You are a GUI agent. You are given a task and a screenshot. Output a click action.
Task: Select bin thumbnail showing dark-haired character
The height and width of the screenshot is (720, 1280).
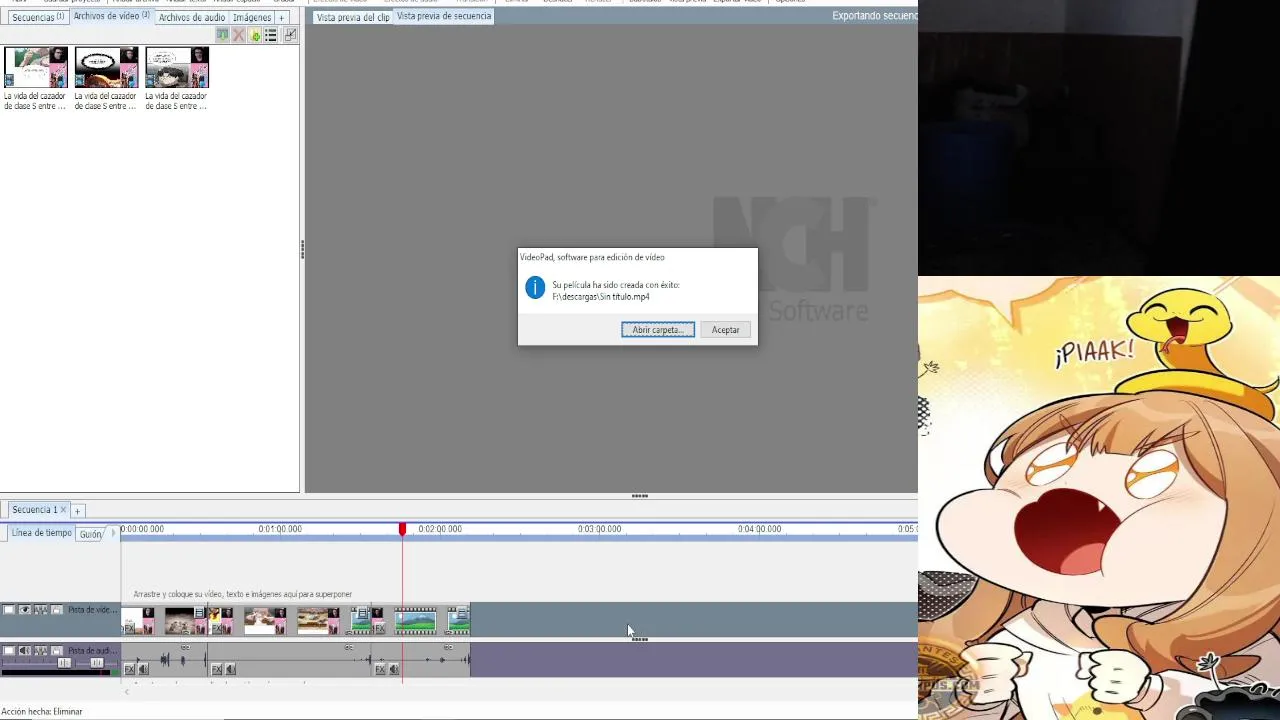click(177, 68)
